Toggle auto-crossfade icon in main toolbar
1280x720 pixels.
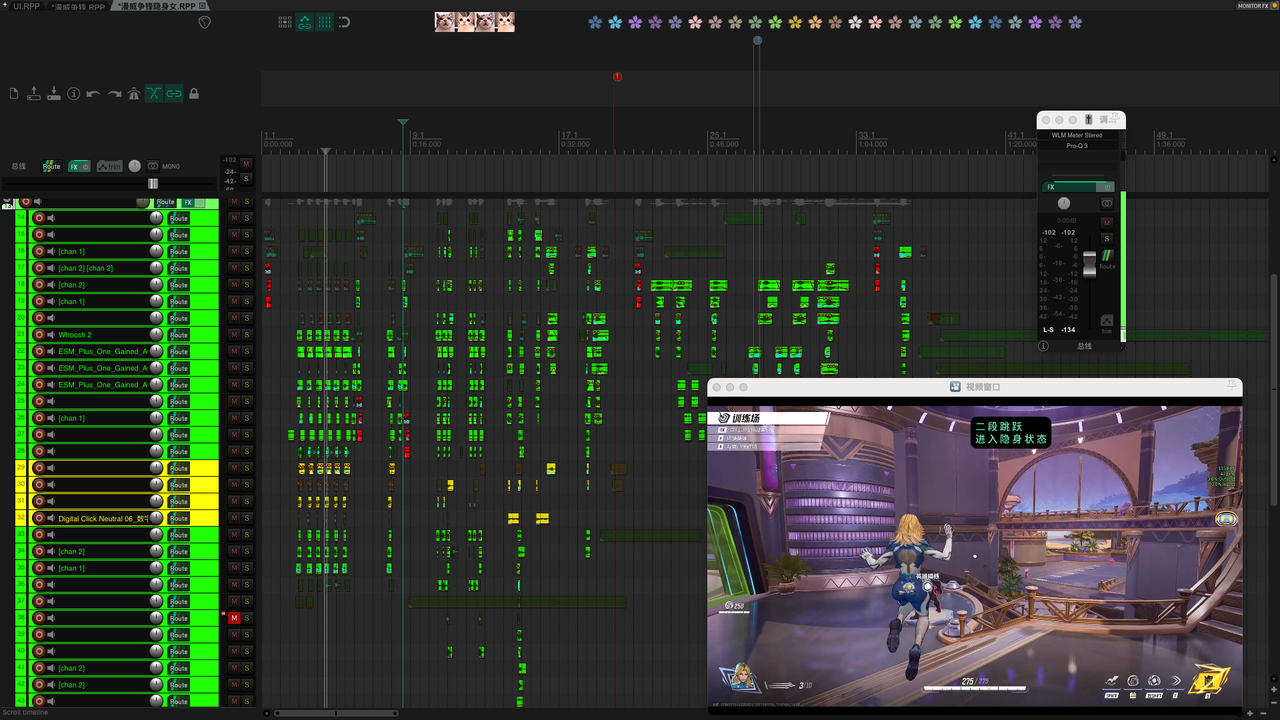(x=154, y=94)
